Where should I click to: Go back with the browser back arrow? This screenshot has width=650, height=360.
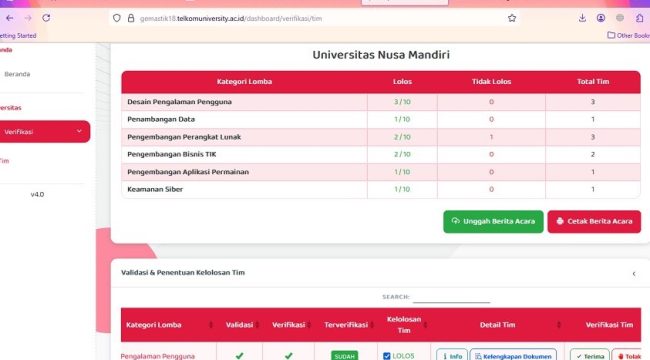(10, 18)
